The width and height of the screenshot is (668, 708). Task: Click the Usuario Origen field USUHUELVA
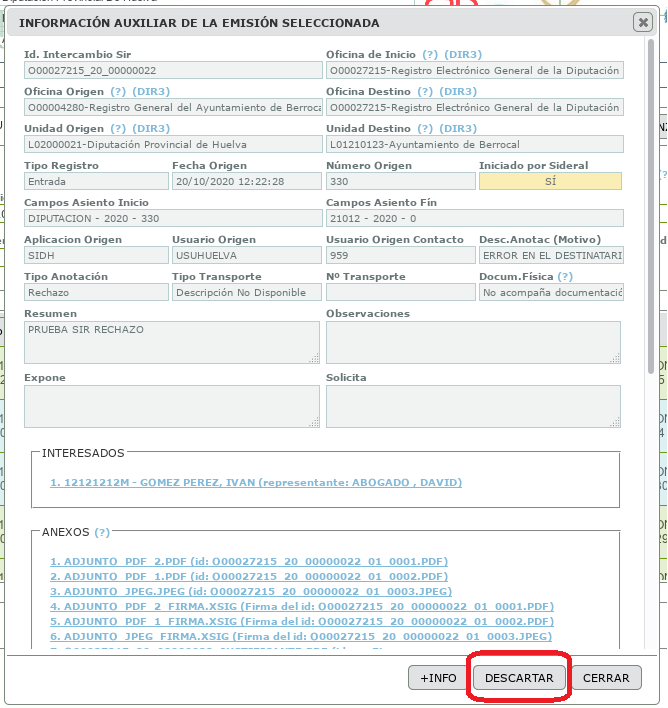[247, 256]
